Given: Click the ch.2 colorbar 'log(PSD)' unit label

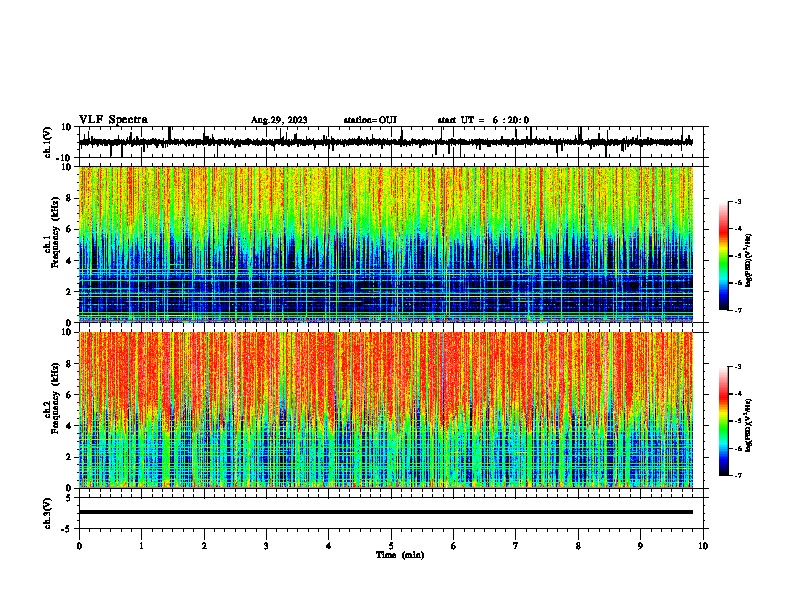Looking at the screenshot, I should click(x=749, y=425).
